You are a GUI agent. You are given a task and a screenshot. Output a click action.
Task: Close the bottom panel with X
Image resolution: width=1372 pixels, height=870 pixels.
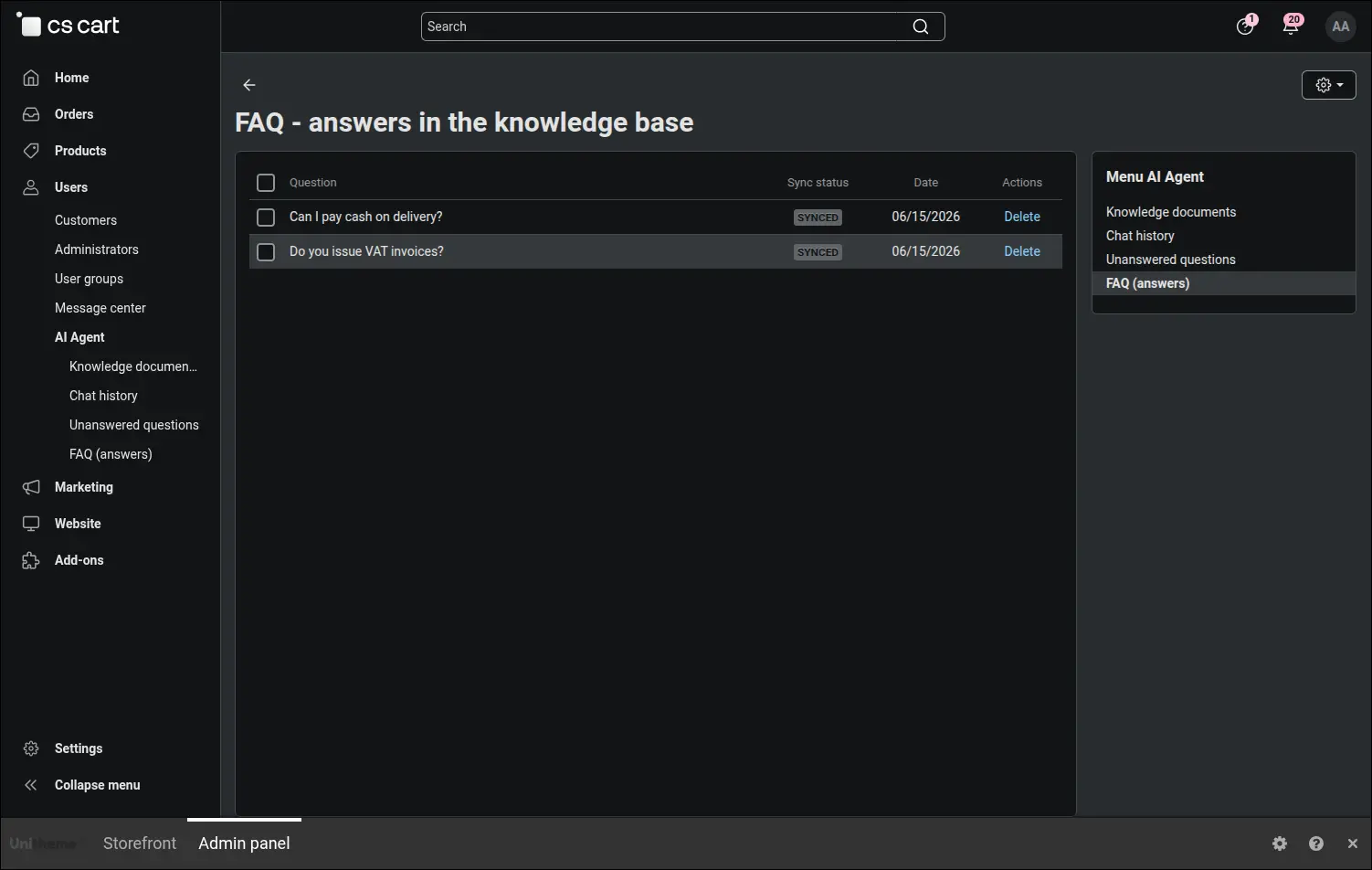tap(1353, 843)
